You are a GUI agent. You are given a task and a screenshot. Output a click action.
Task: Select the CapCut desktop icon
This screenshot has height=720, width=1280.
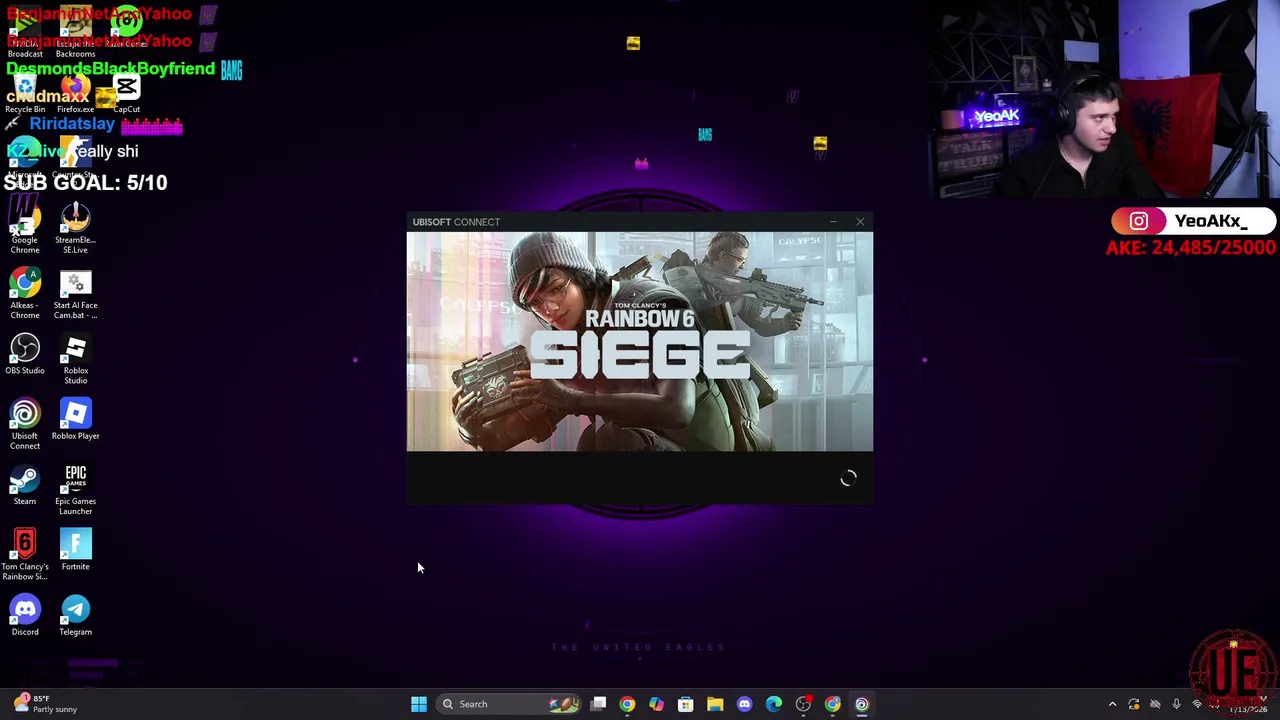(x=127, y=95)
